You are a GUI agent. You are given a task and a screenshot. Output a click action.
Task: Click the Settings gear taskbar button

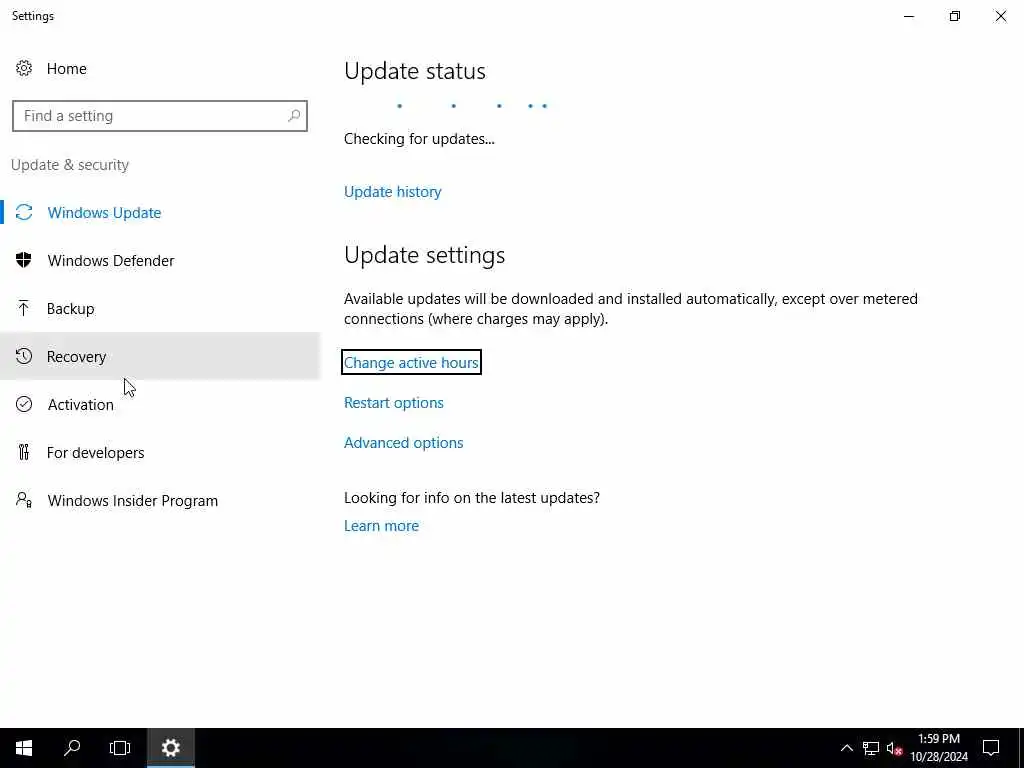170,748
